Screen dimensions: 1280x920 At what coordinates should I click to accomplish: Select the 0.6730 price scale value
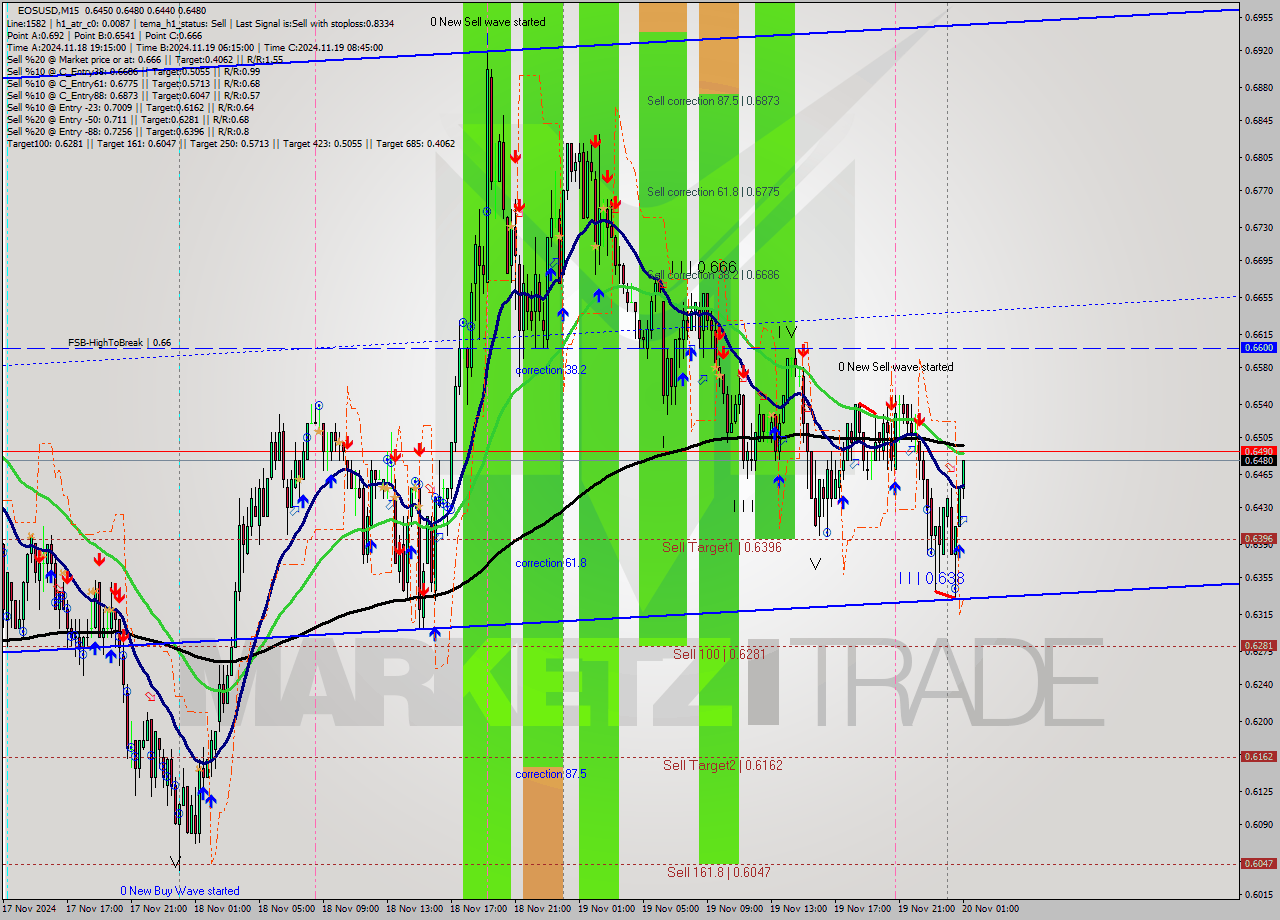tap(1258, 228)
